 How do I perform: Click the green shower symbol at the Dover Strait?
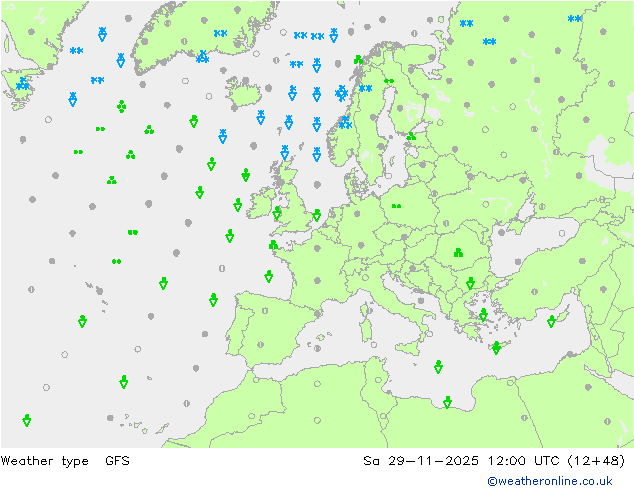pos(317,215)
